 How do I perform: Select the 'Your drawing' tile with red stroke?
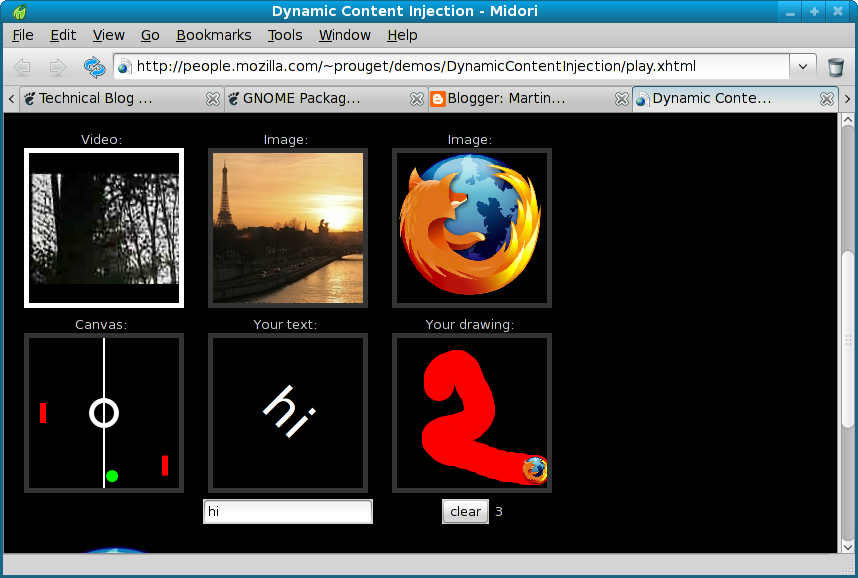coord(472,413)
